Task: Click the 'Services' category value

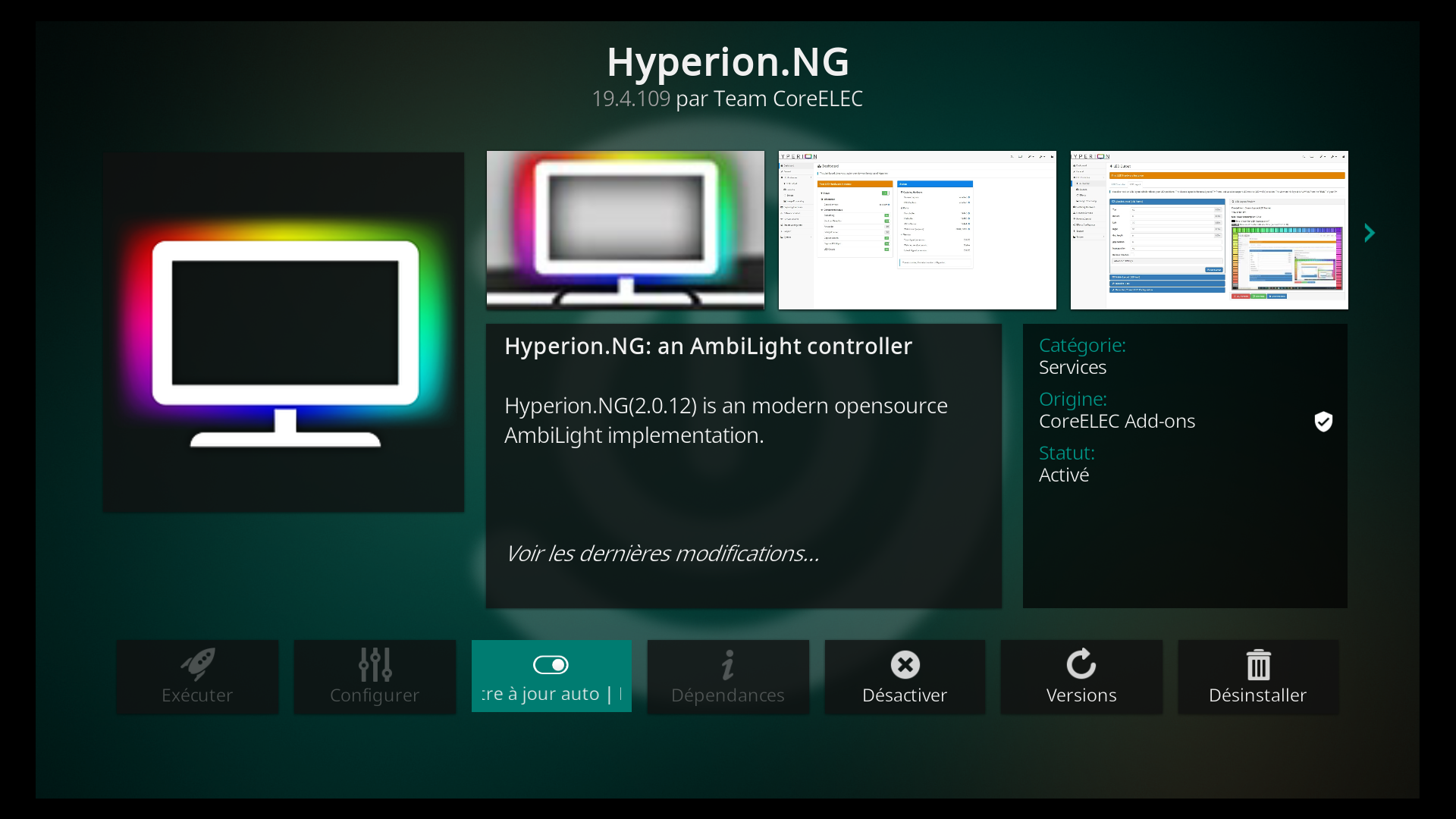Action: pyautogui.click(x=1072, y=367)
